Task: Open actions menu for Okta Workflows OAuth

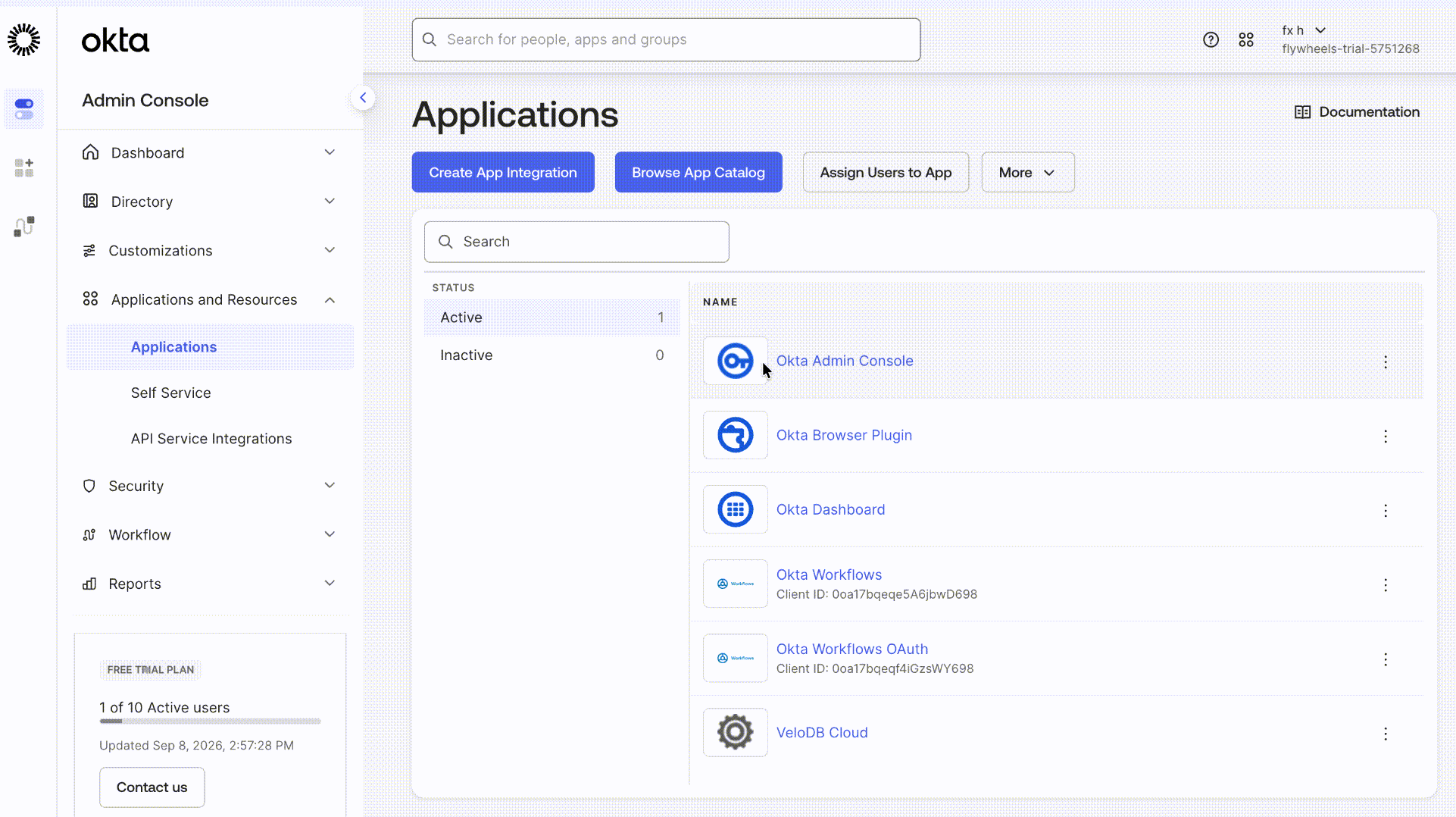Action: coord(1386,659)
